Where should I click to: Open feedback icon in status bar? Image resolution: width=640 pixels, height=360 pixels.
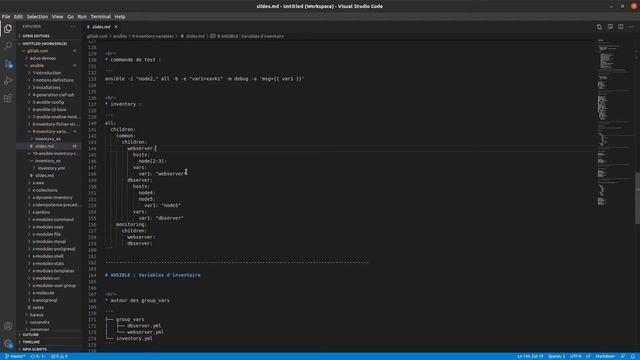[x=623, y=356]
